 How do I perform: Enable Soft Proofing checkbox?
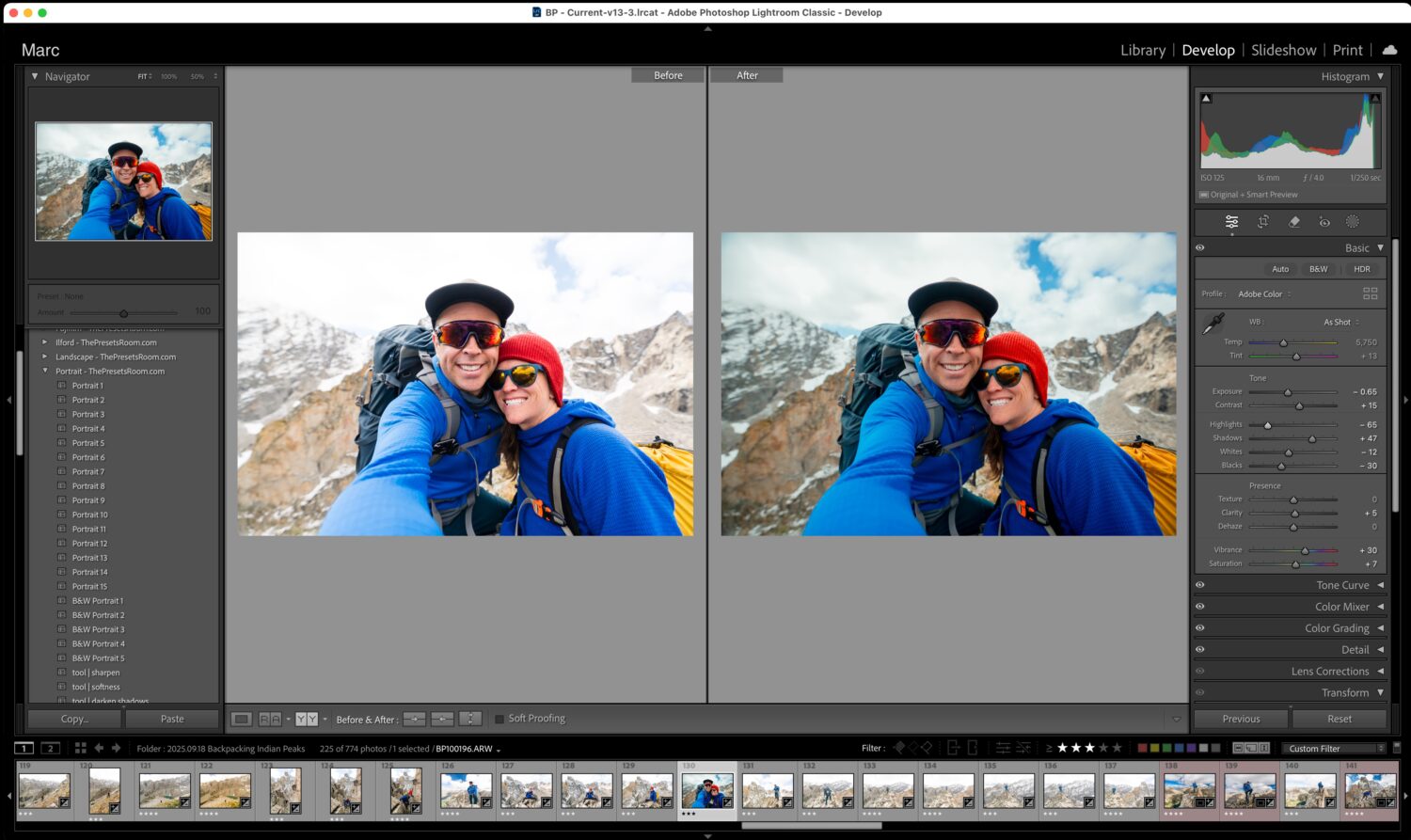coord(499,719)
